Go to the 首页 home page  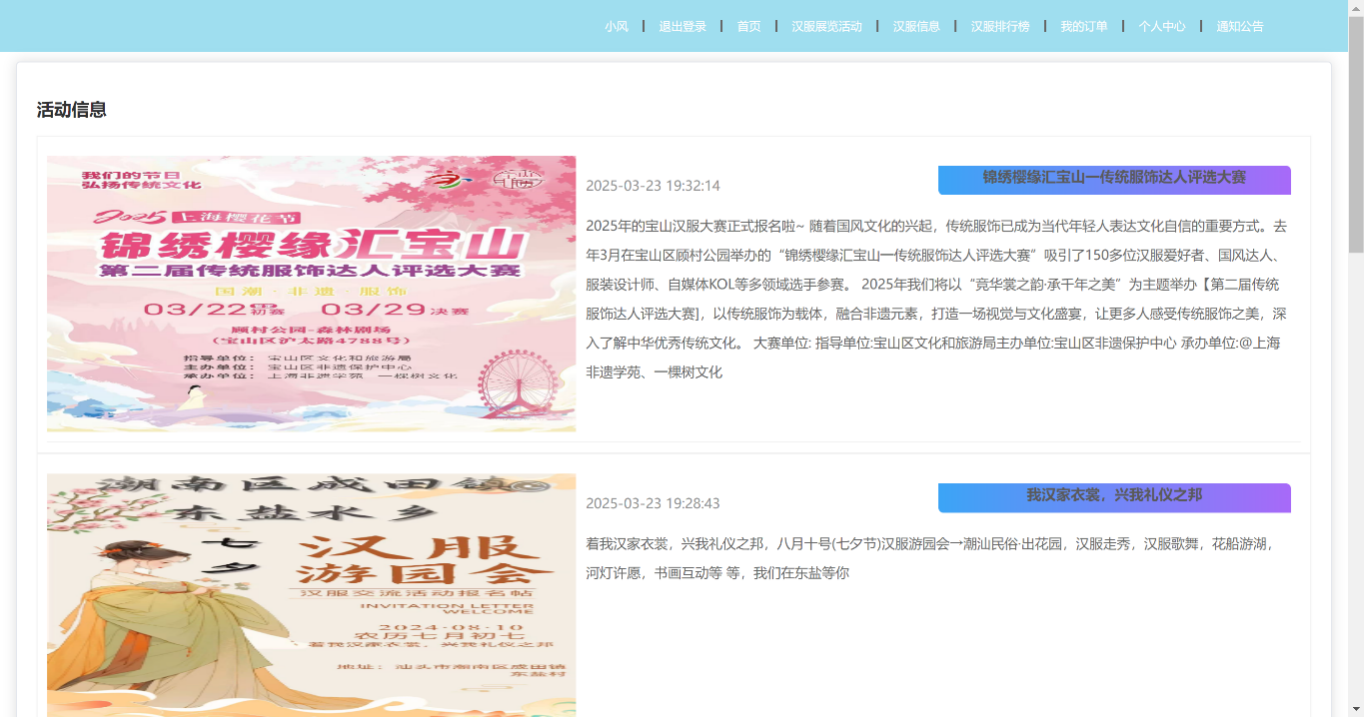pos(749,27)
